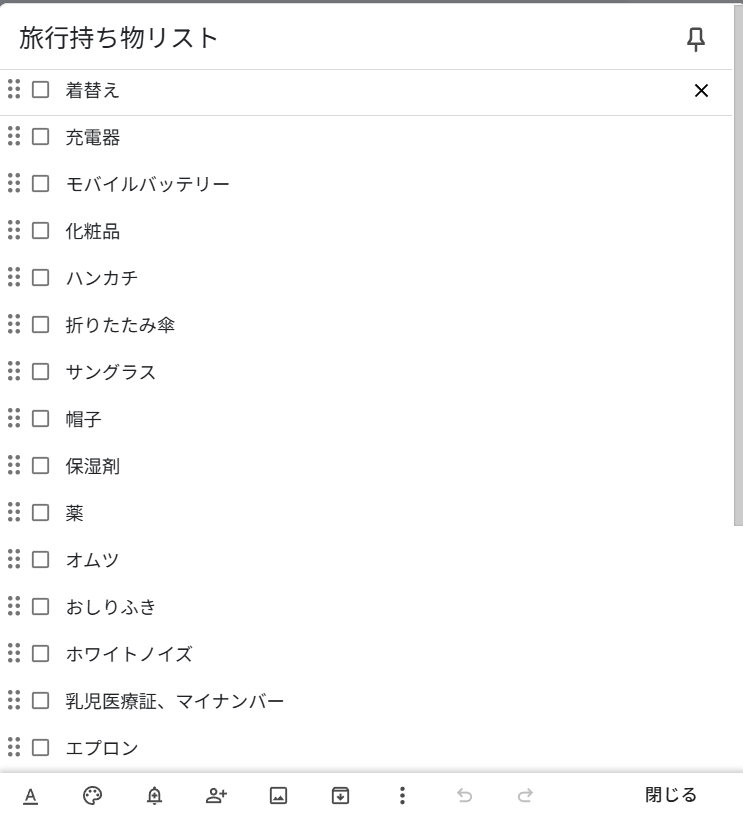This screenshot has width=743, height=818.
Task: Delete the 着替え list item
Action: click(x=701, y=91)
